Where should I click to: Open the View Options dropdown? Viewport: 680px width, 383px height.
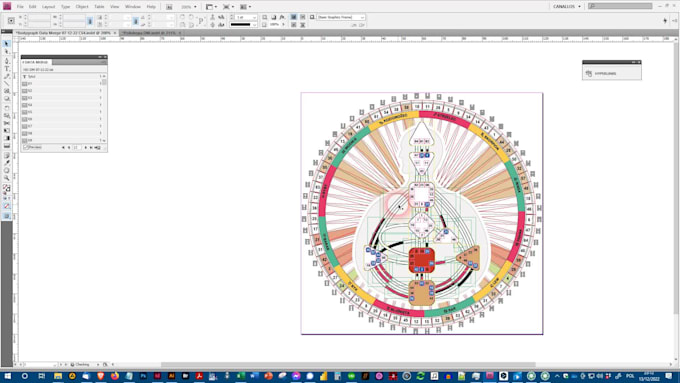click(x=216, y=7)
